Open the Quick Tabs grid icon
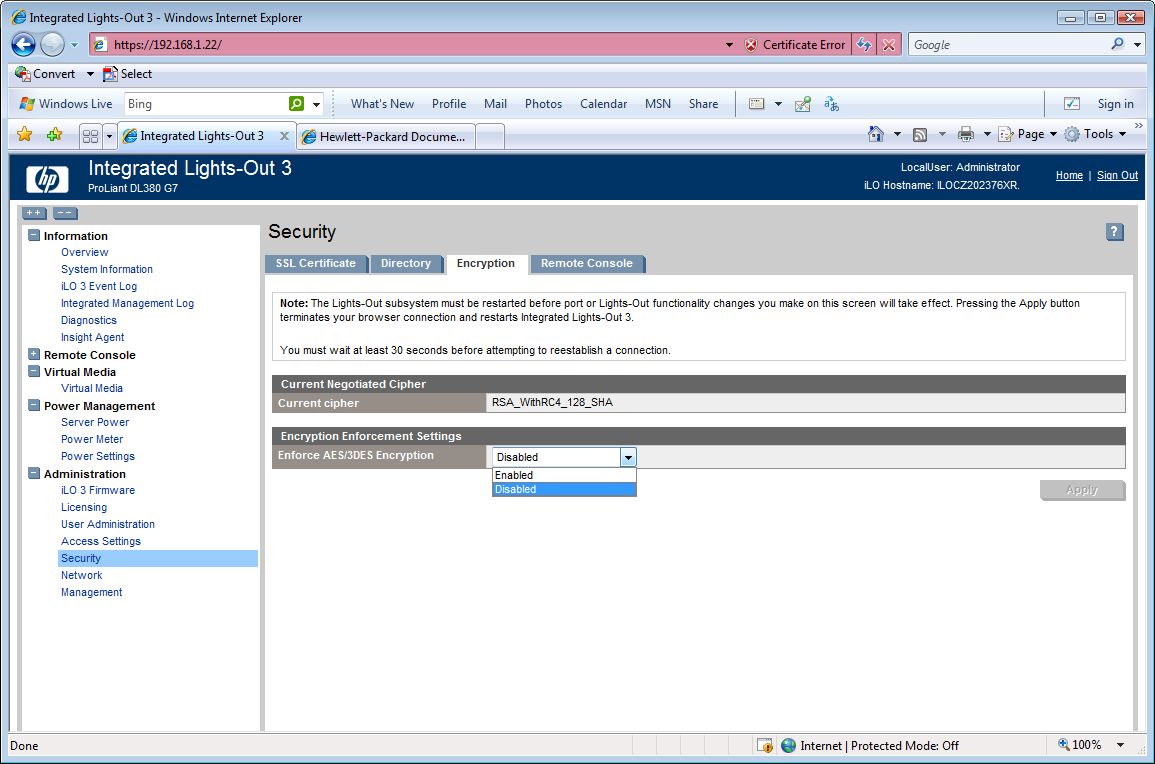1155x764 pixels. [91, 136]
